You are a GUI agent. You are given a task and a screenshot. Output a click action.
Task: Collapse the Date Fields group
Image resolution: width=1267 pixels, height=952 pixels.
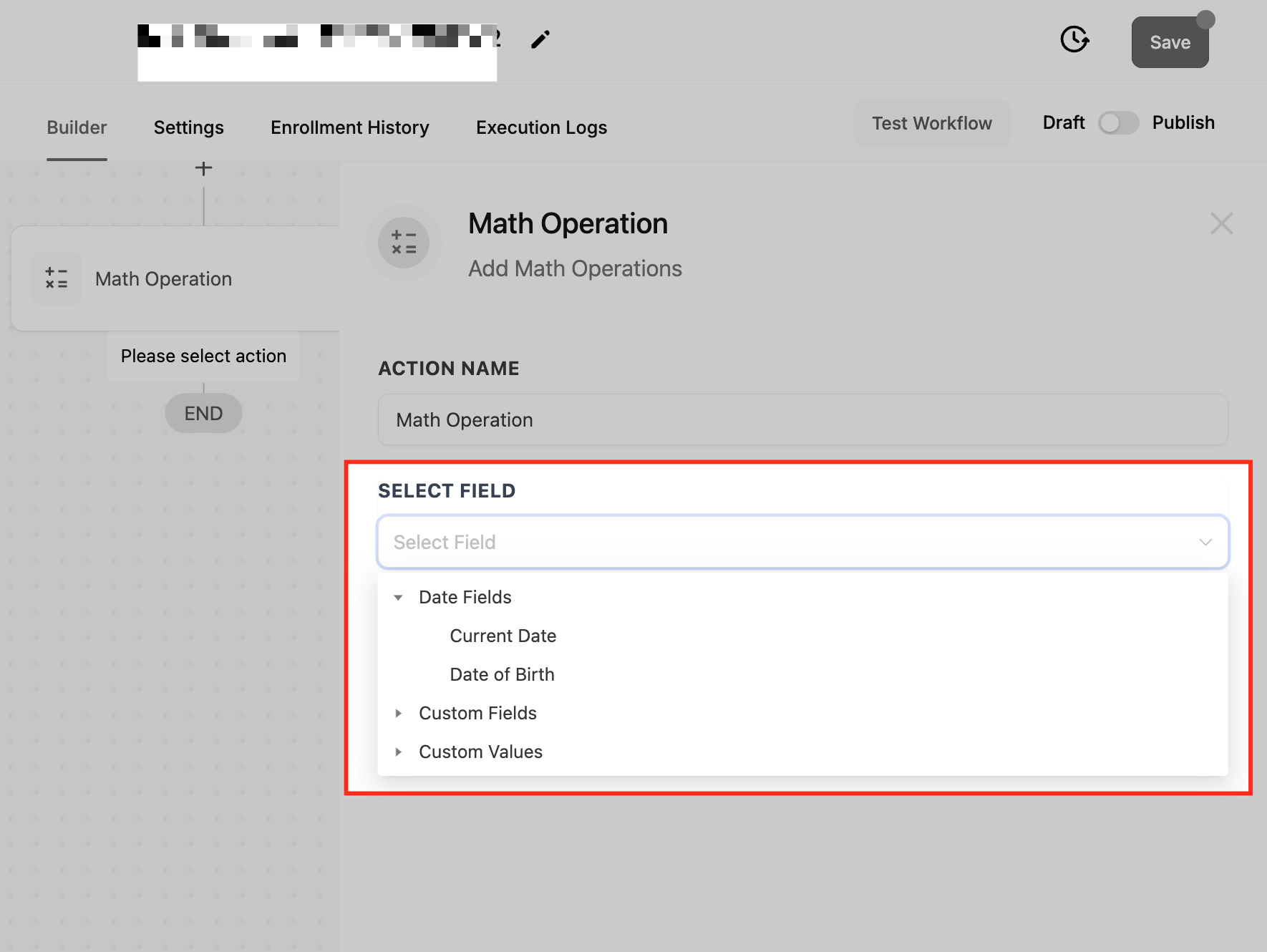[399, 597]
